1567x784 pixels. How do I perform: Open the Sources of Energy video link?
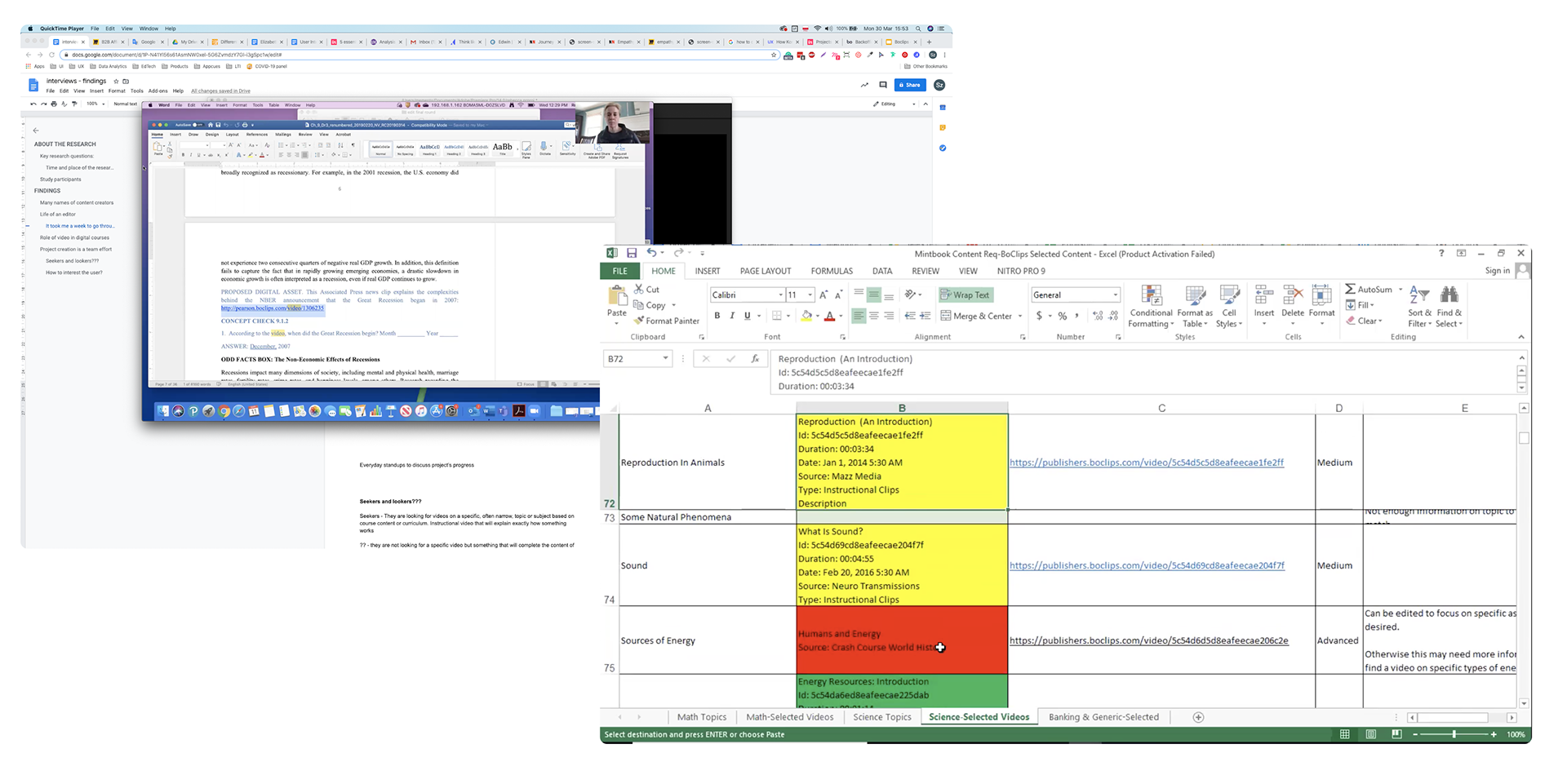(x=1149, y=640)
